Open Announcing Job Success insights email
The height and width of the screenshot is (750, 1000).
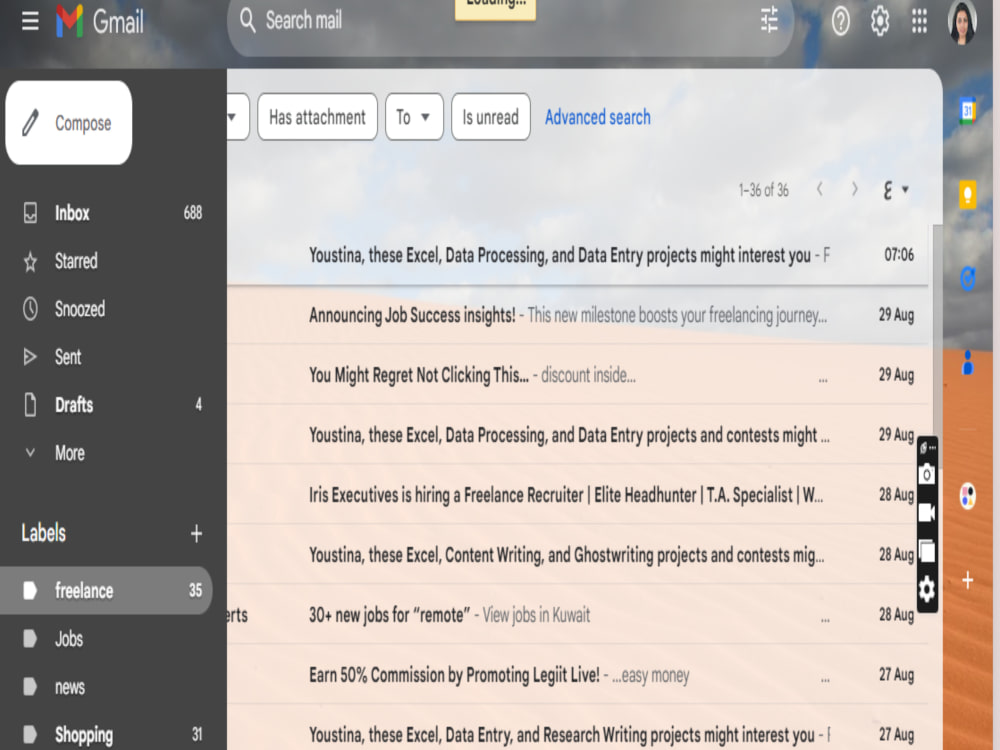pos(578,315)
